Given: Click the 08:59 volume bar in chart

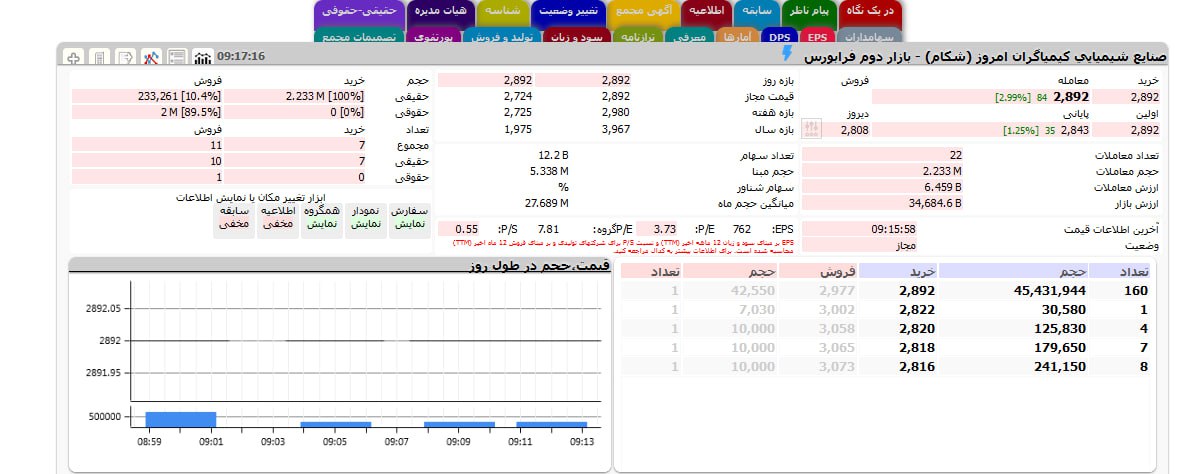Looking at the screenshot, I should [181, 419].
